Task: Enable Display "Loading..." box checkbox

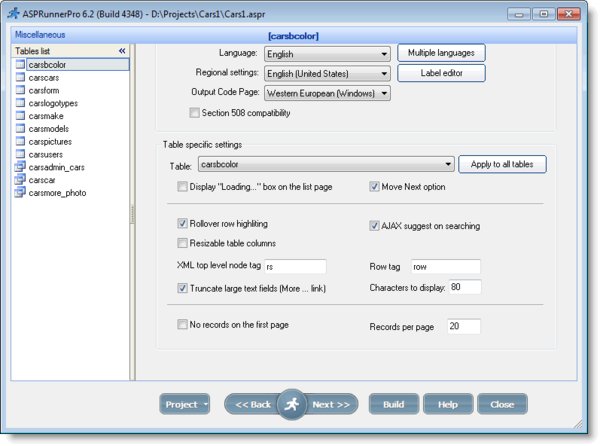Action: coord(183,187)
